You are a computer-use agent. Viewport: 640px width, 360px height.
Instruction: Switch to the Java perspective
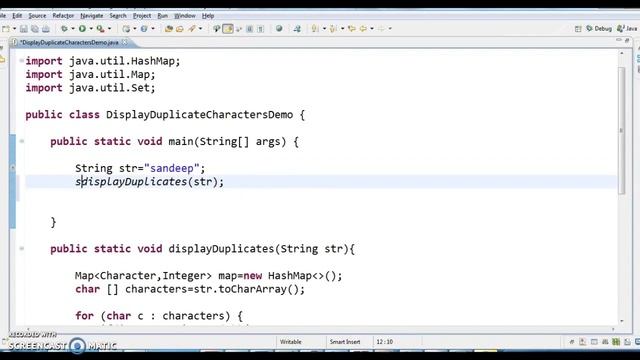click(x=627, y=29)
